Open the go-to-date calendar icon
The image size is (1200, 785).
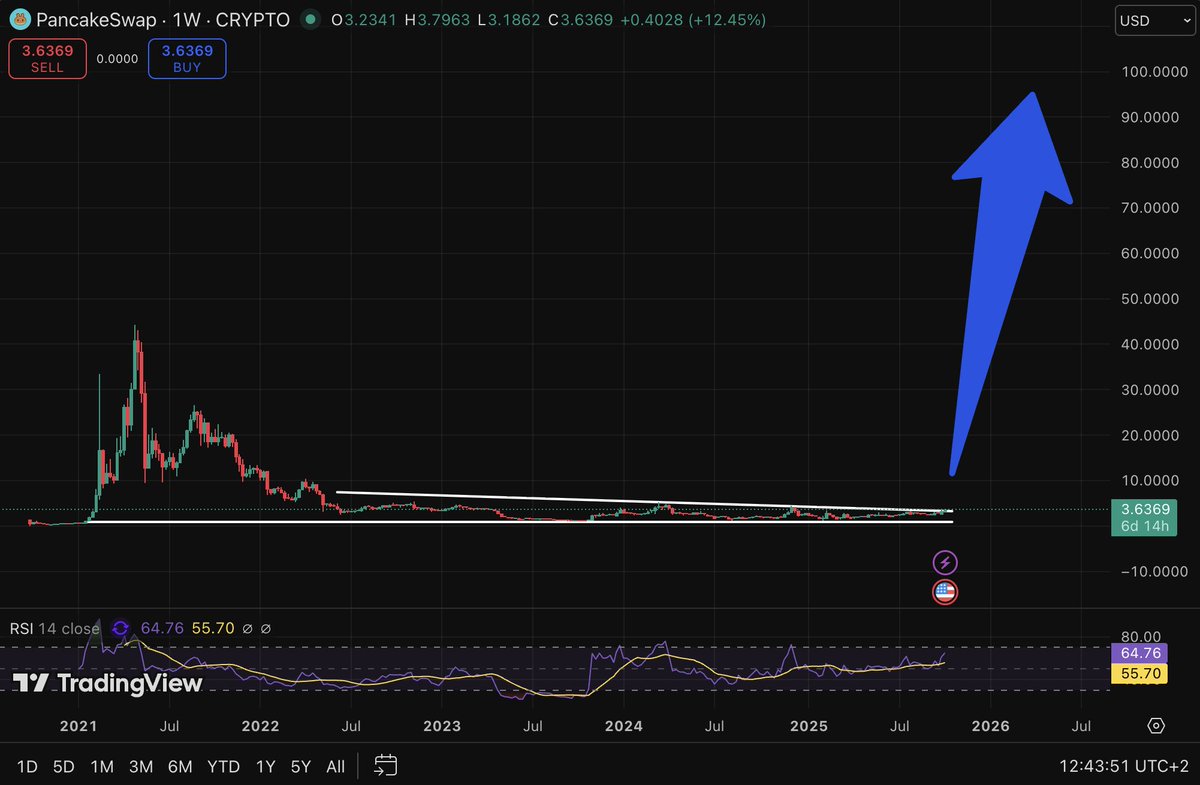point(386,766)
